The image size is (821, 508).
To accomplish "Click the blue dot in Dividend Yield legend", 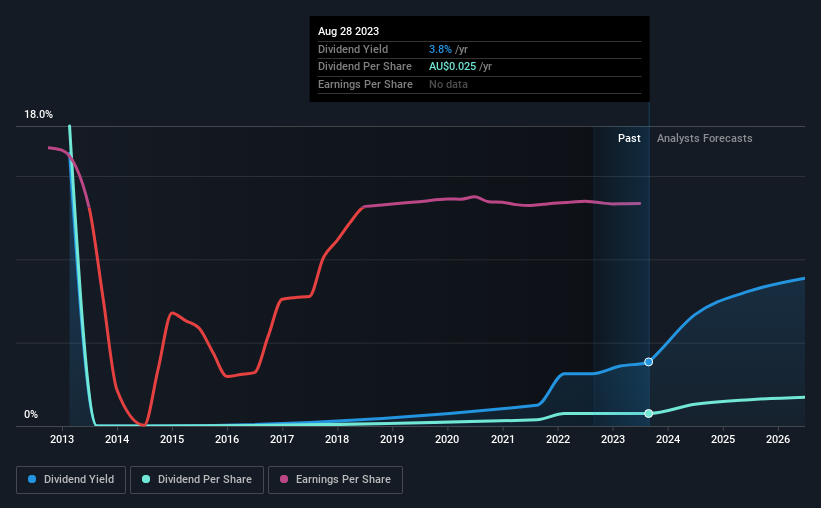I will coord(32,480).
